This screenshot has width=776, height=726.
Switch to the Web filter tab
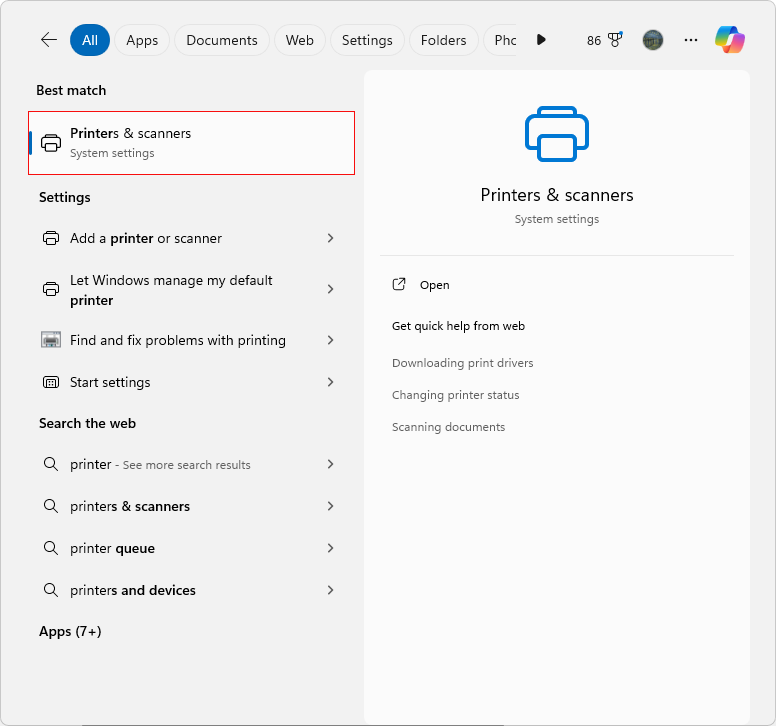[x=299, y=40]
